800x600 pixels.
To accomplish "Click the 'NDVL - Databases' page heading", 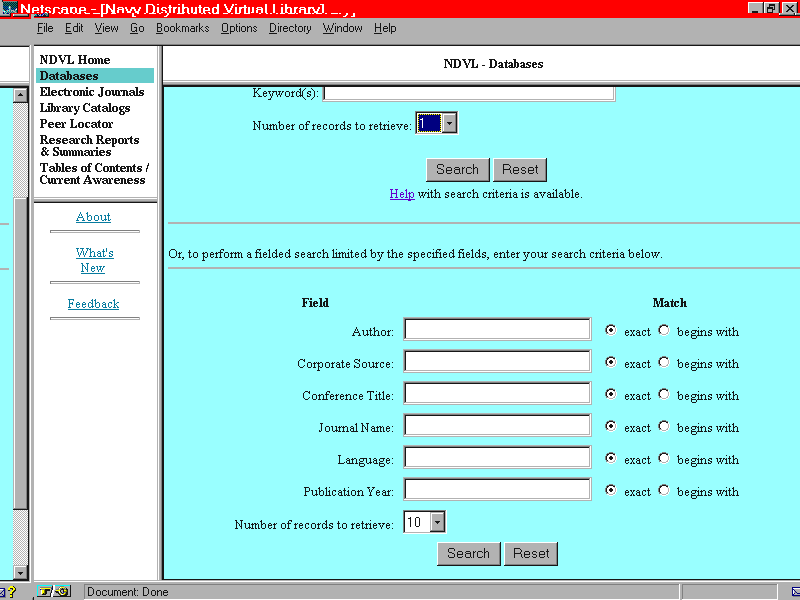I will point(493,64).
